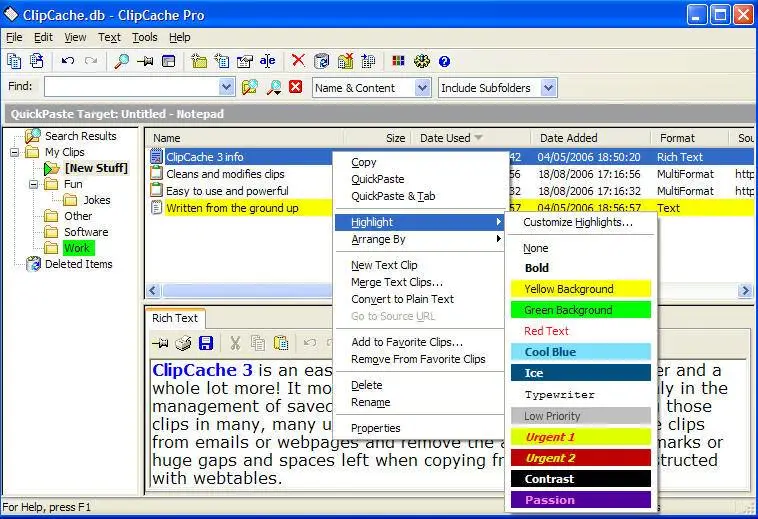The image size is (758, 519).
Task: Click the blue Help question mark icon
Action: coord(444,61)
